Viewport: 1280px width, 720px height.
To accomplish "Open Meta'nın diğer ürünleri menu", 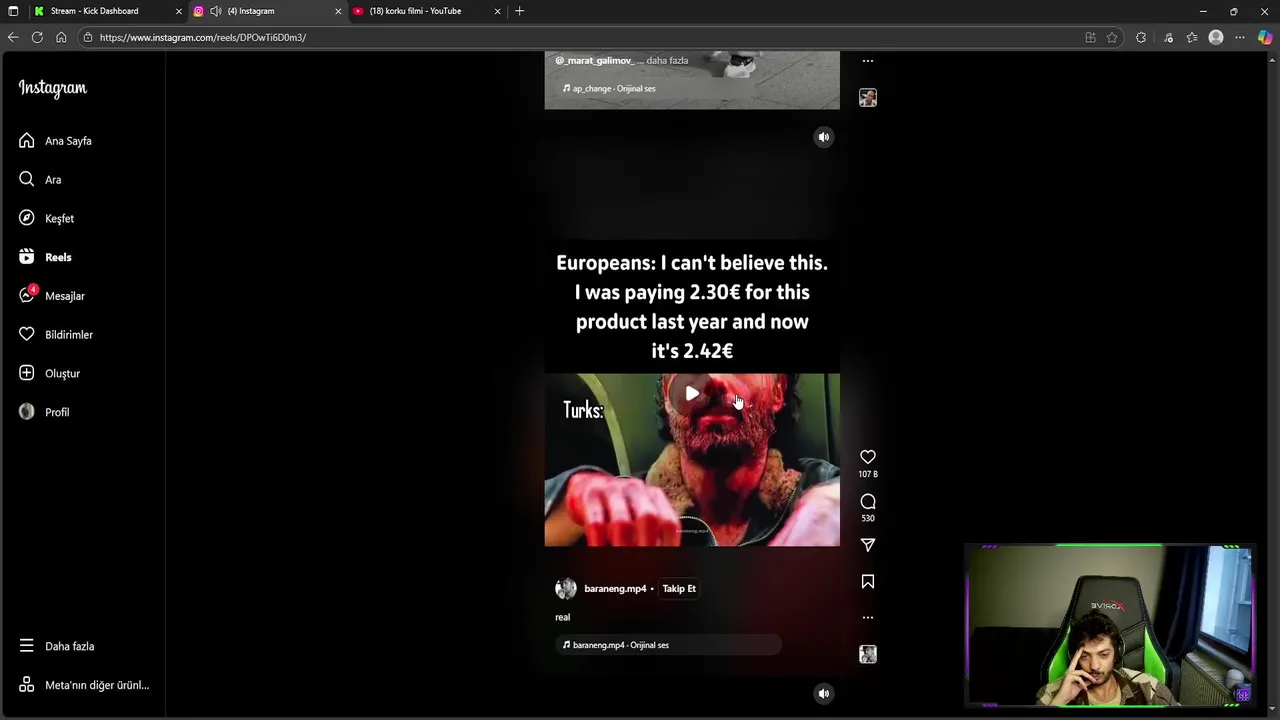I will (84, 685).
